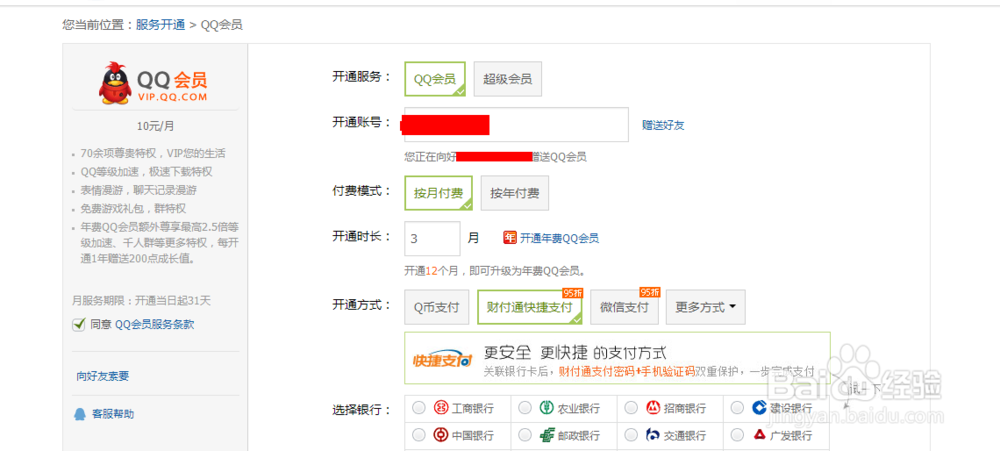Screen dimensions: 1000x451
Task: Select the 农业银行 radio button
Action: pyautogui.click(x=525, y=408)
